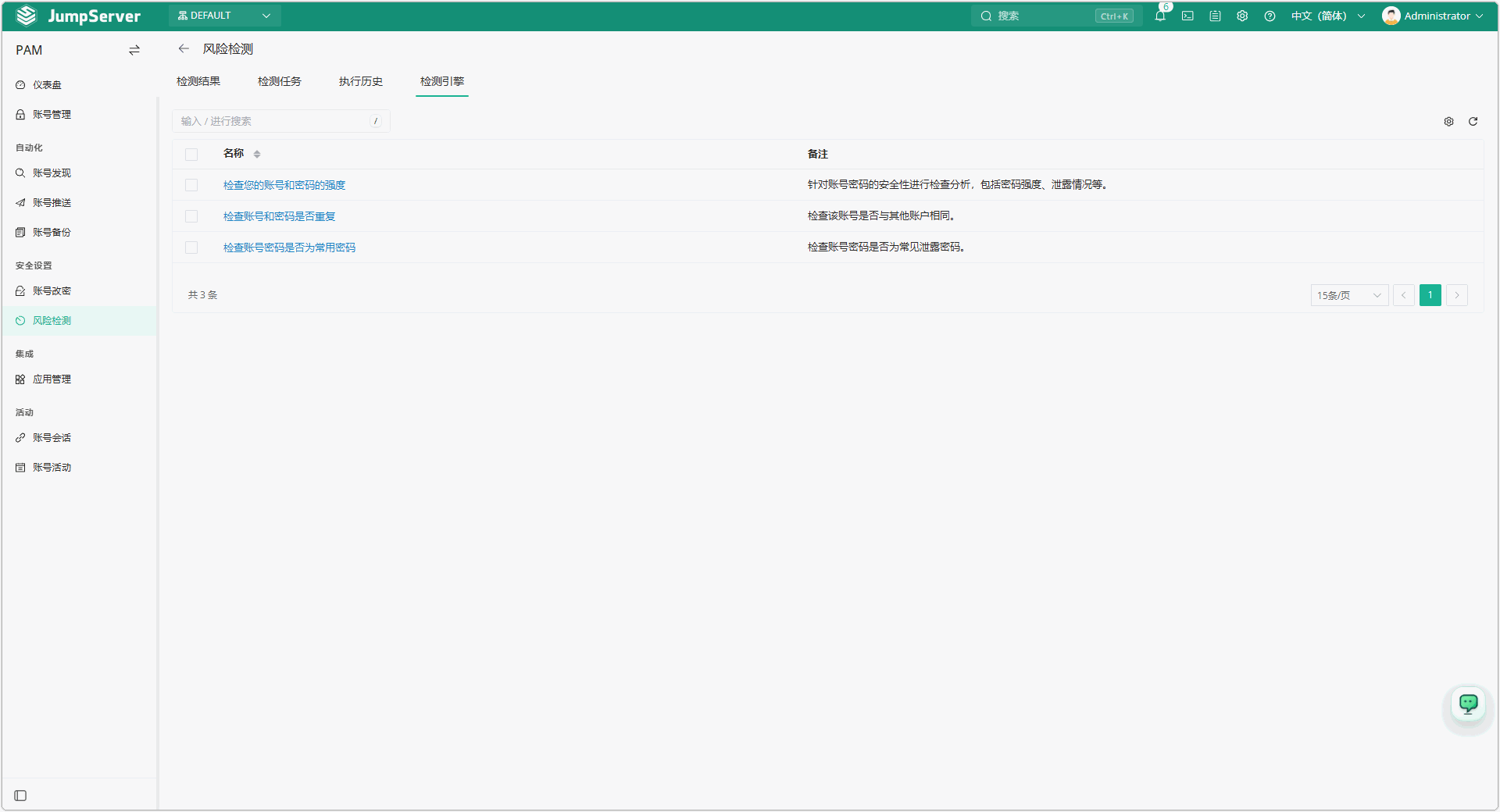This screenshot has height=812, width=1500.
Task: Open the DEFAULT organization dropdown
Action: [225, 16]
